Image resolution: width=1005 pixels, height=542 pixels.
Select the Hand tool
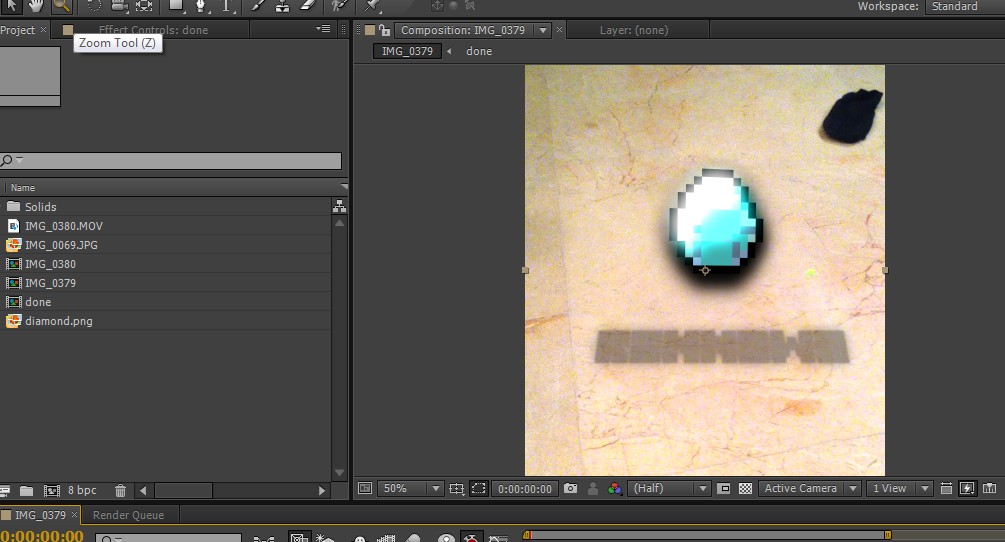click(36, 6)
